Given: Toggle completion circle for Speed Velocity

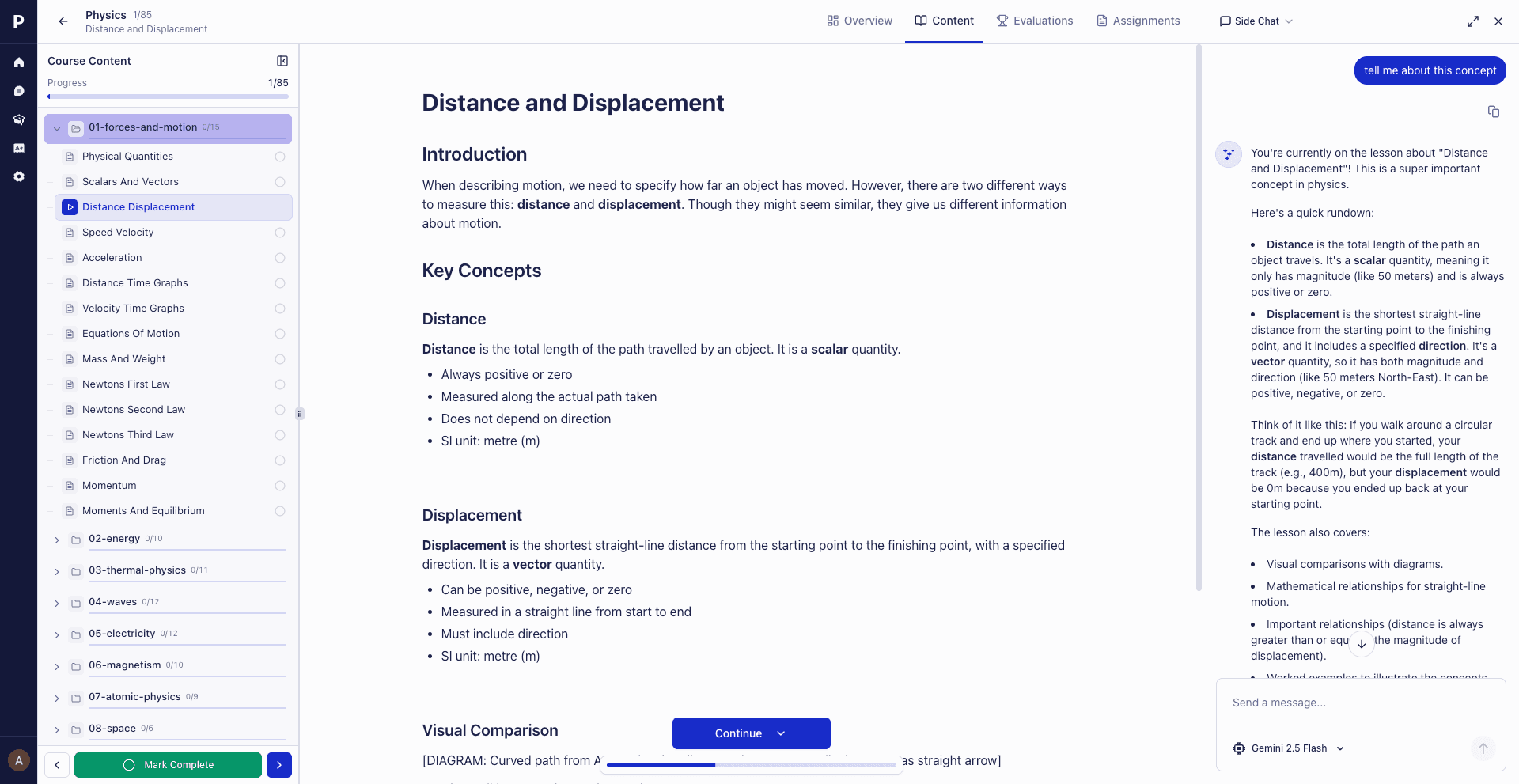Looking at the screenshot, I should point(279,233).
